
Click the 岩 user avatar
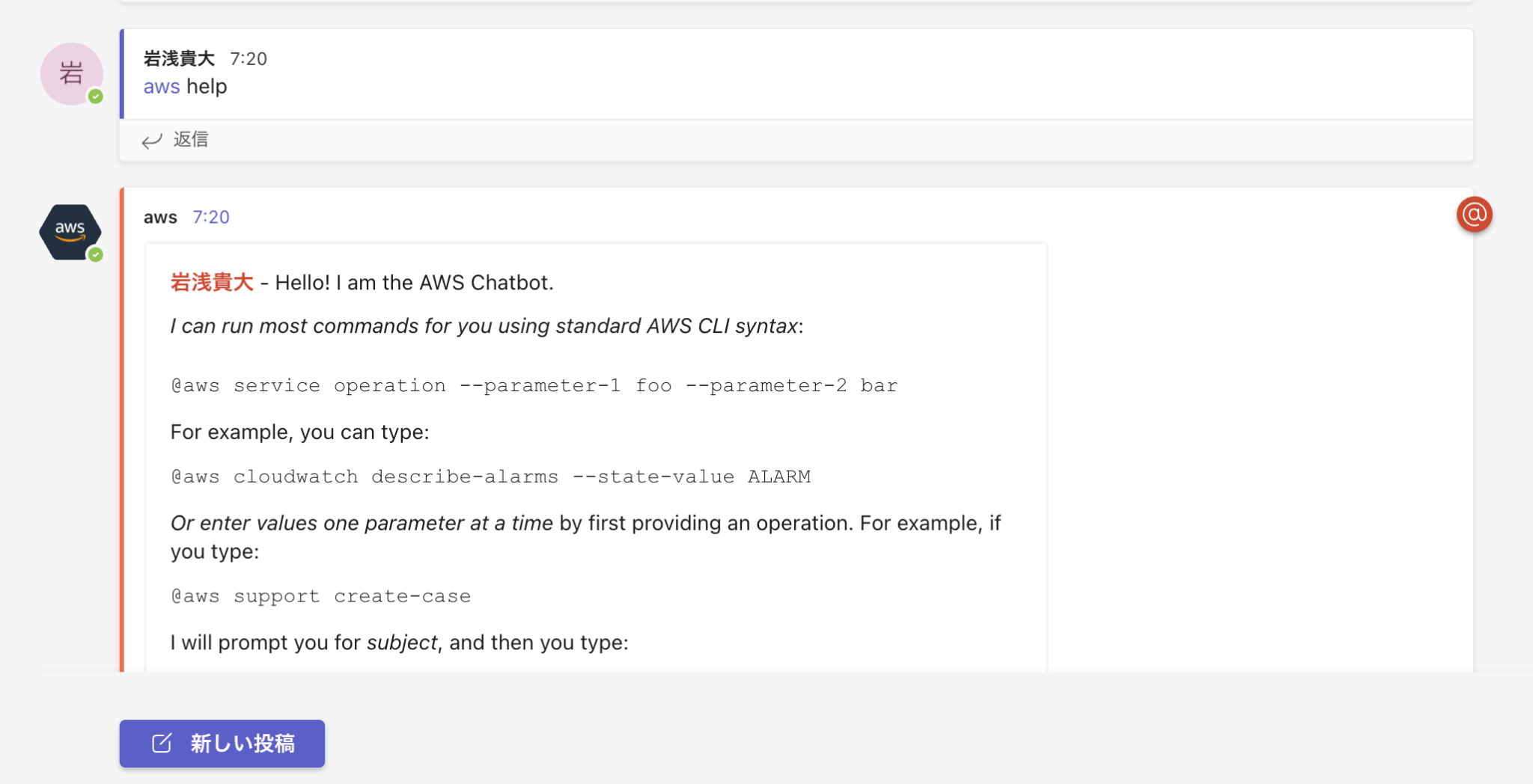71,73
